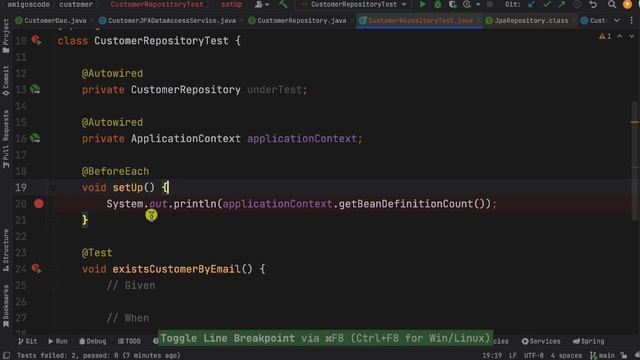
Task: Switch to CustomerDao.java tab
Action: click(51, 20)
